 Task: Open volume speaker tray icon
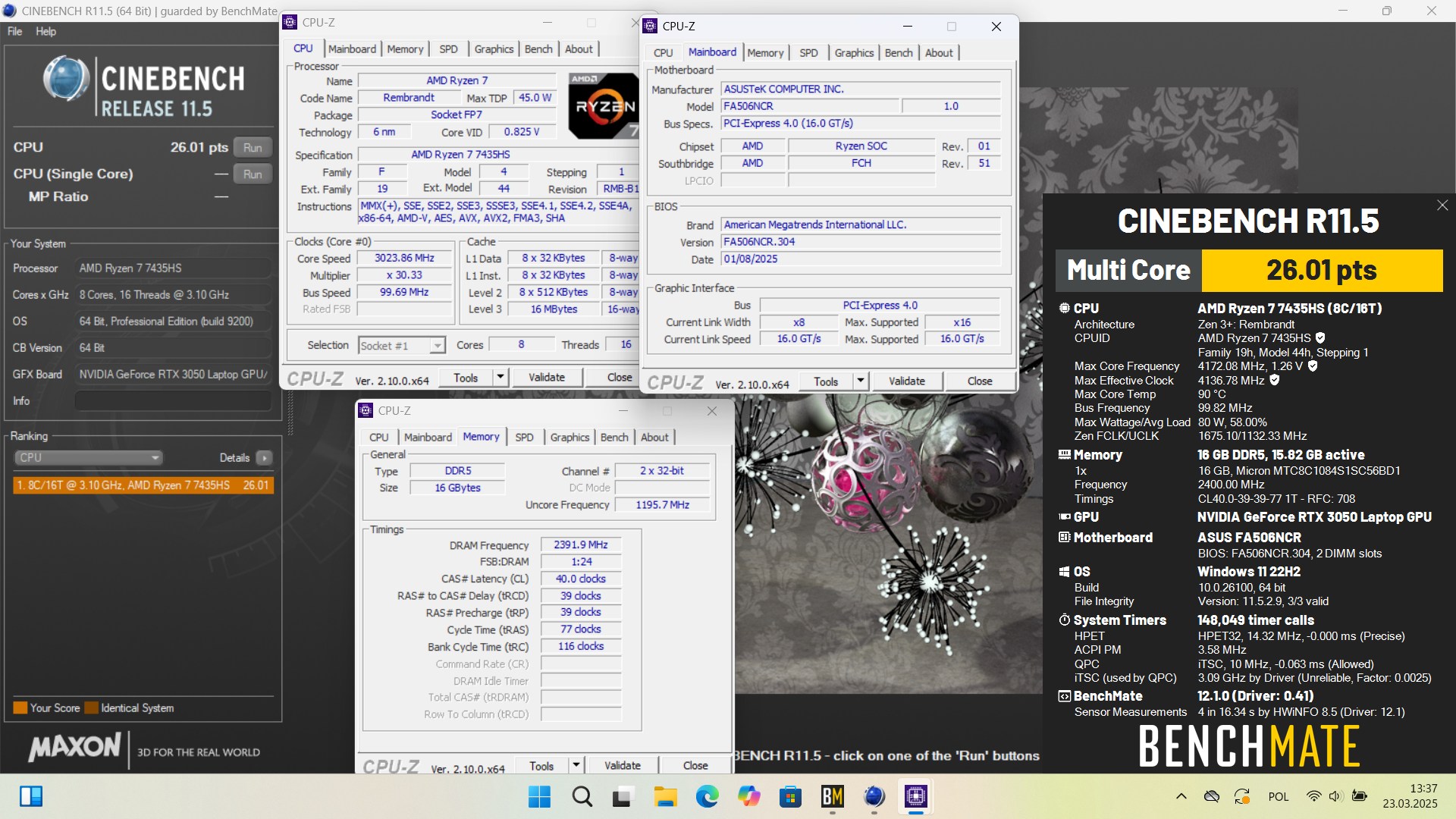pos(1335,796)
